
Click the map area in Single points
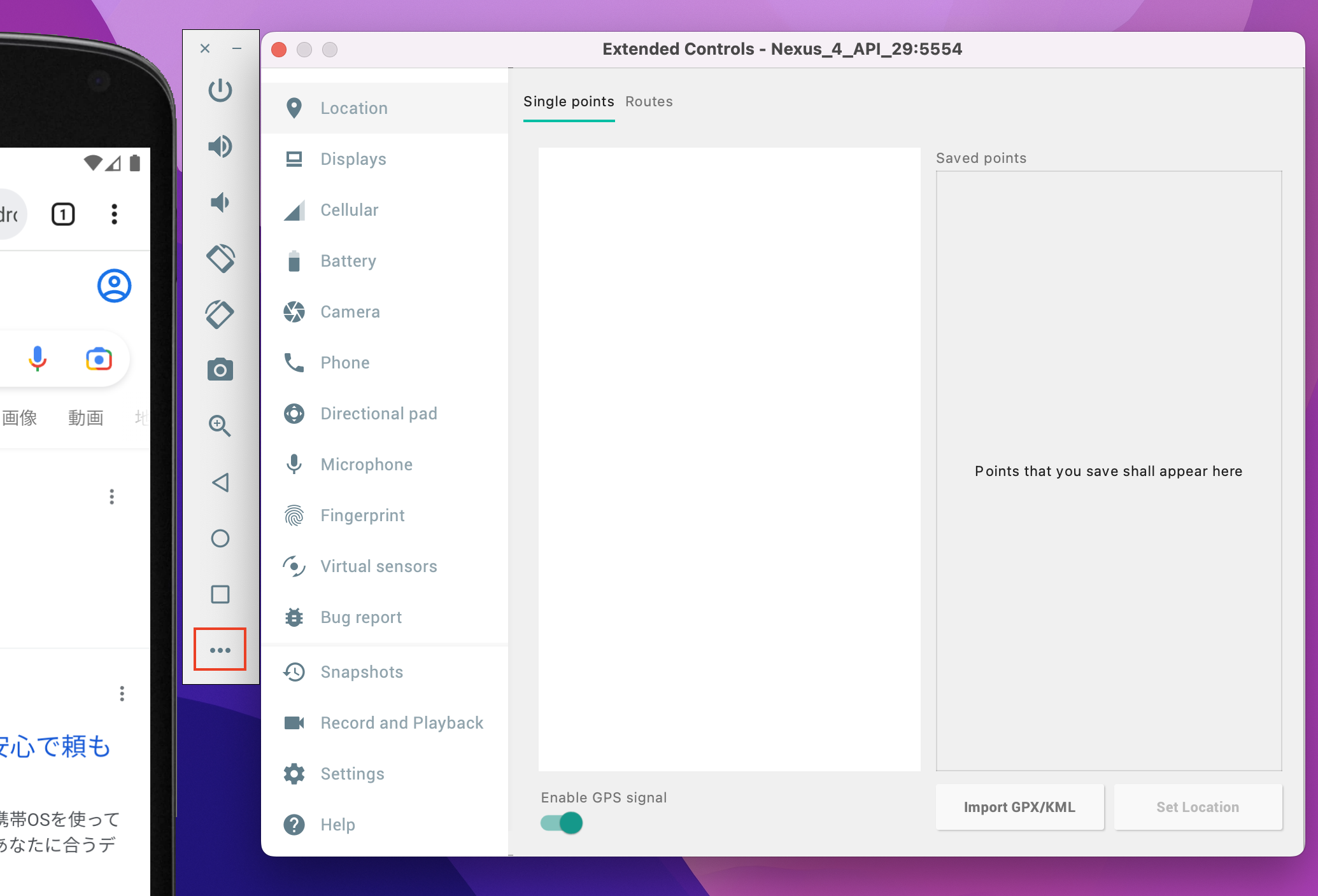coord(729,459)
